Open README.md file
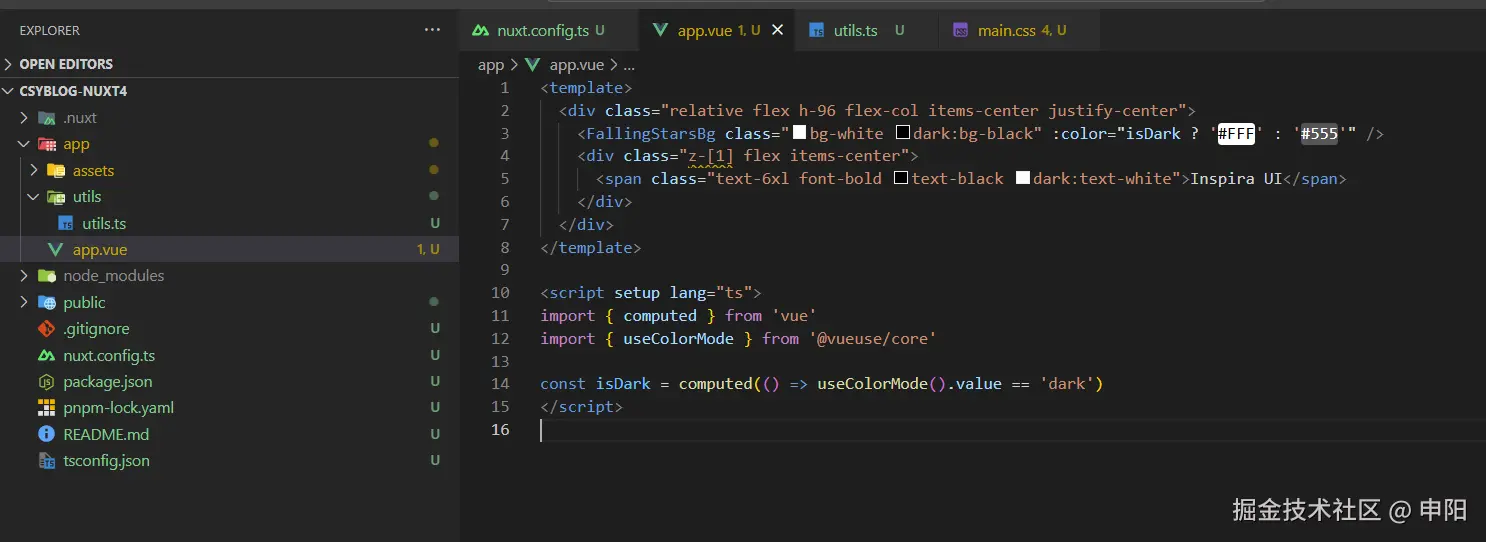1486x542 pixels. pyautogui.click(x=229, y=434)
